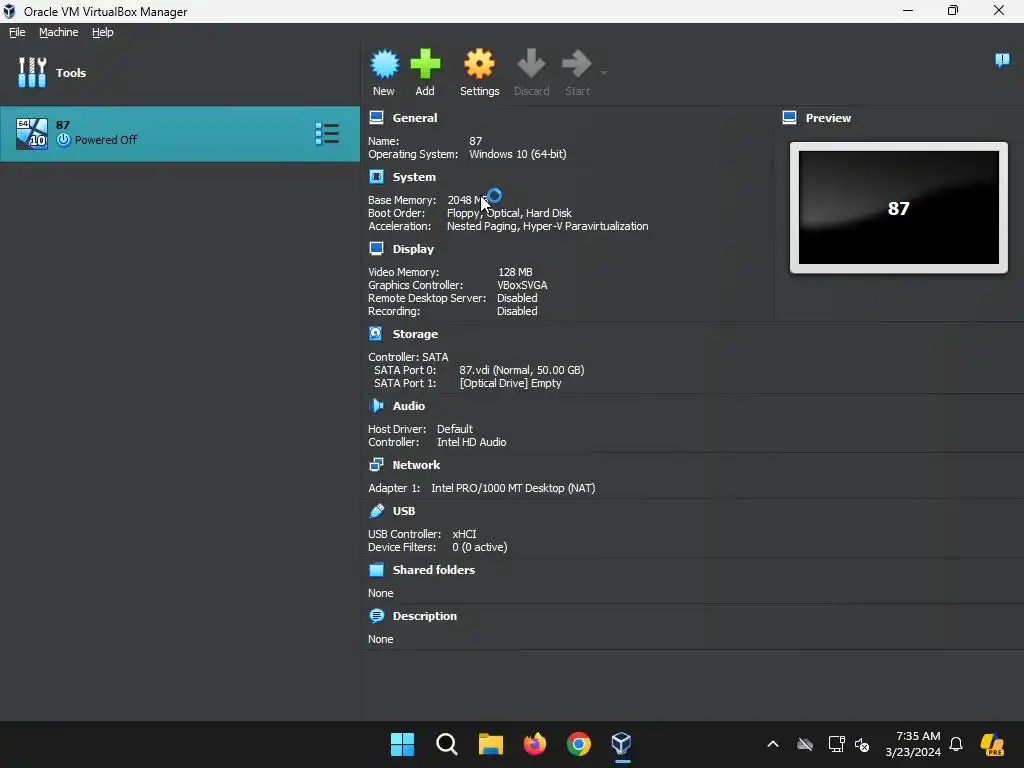Click the '128 MB' video memory value
Screen dimensions: 1024x768
pyautogui.click(x=515, y=272)
